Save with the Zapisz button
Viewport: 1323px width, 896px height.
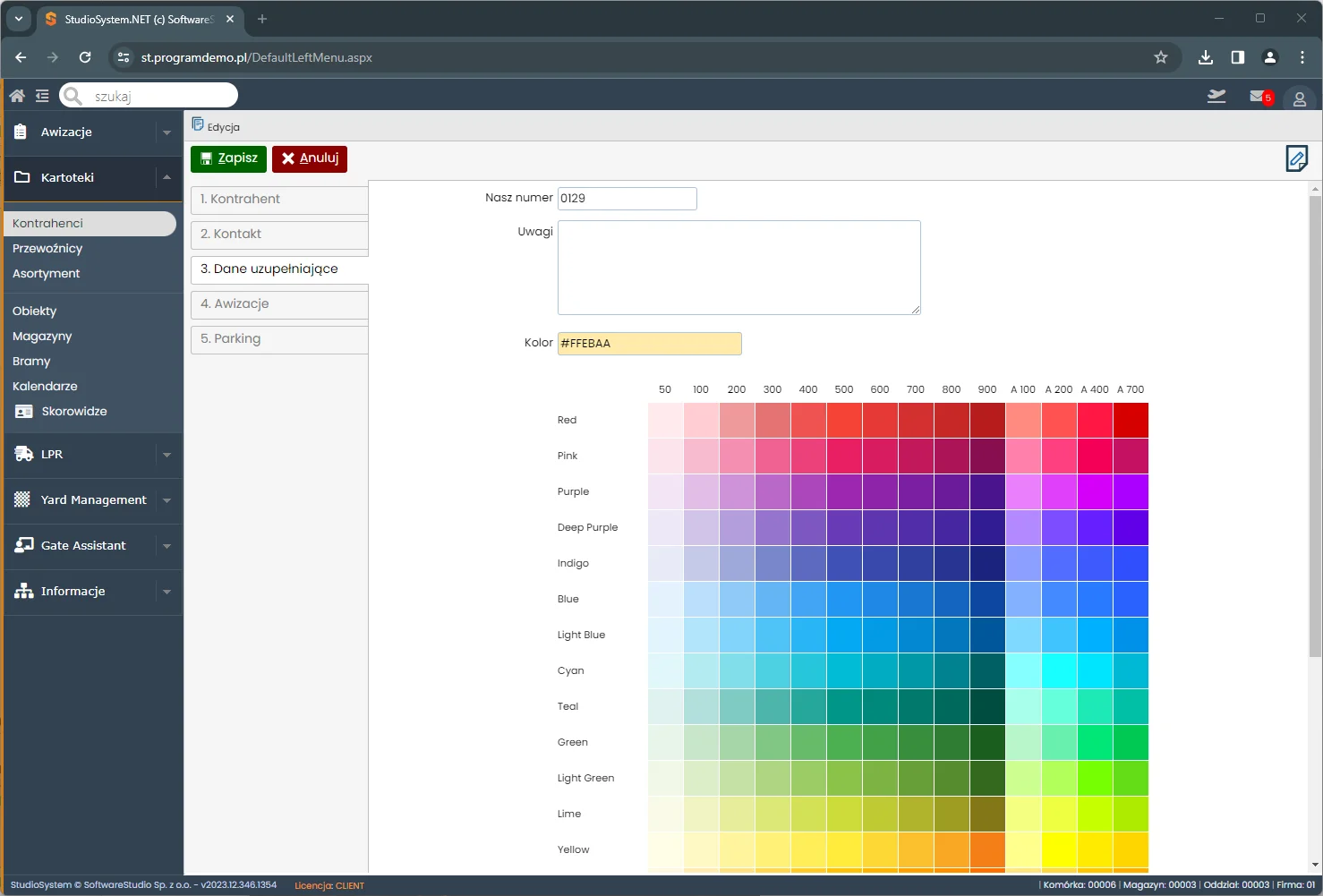pyautogui.click(x=228, y=158)
